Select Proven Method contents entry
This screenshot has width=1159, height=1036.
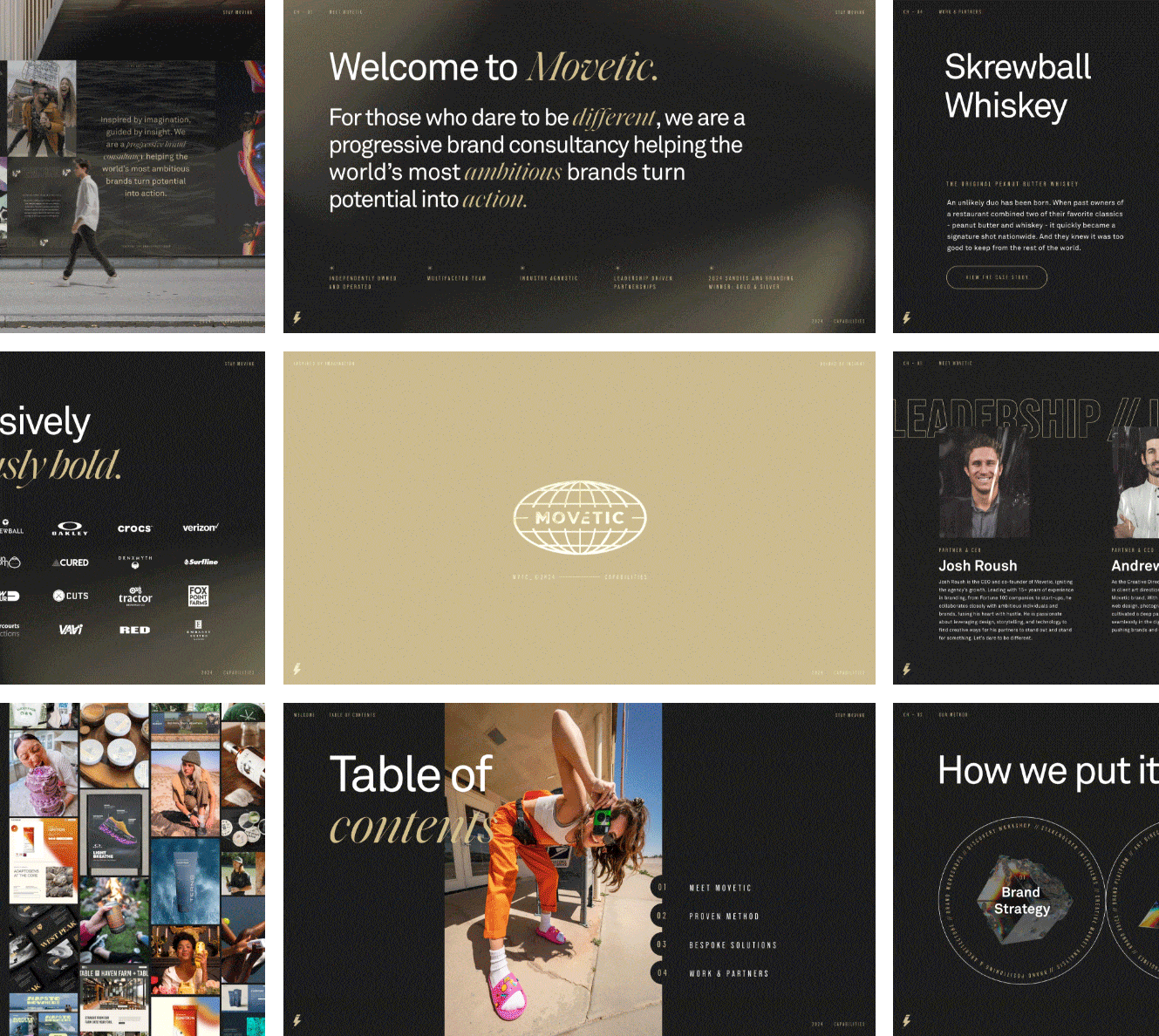click(x=724, y=917)
